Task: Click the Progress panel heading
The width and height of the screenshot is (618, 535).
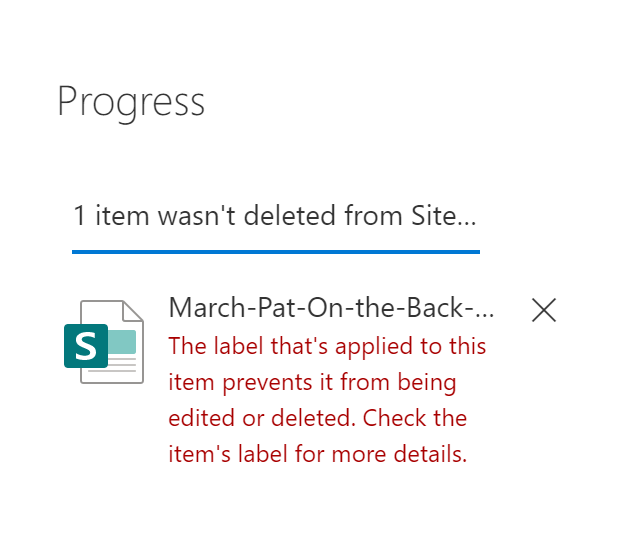Action: pyautogui.click(x=131, y=102)
